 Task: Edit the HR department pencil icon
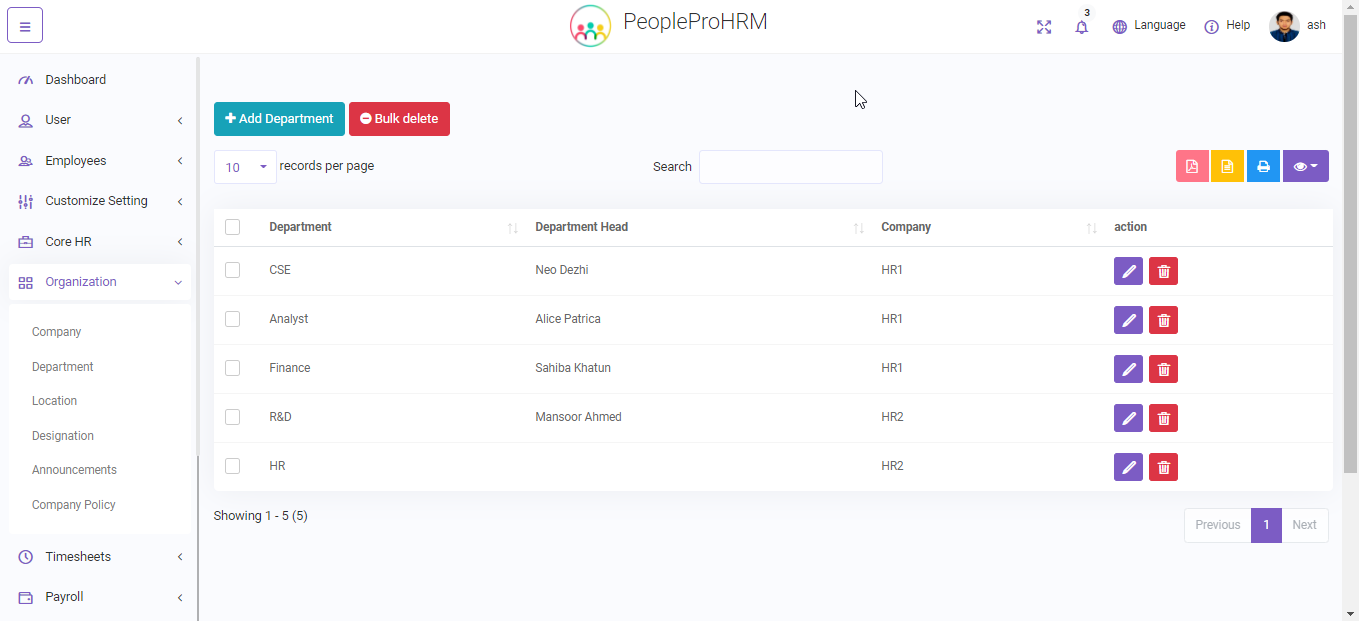pos(1128,467)
